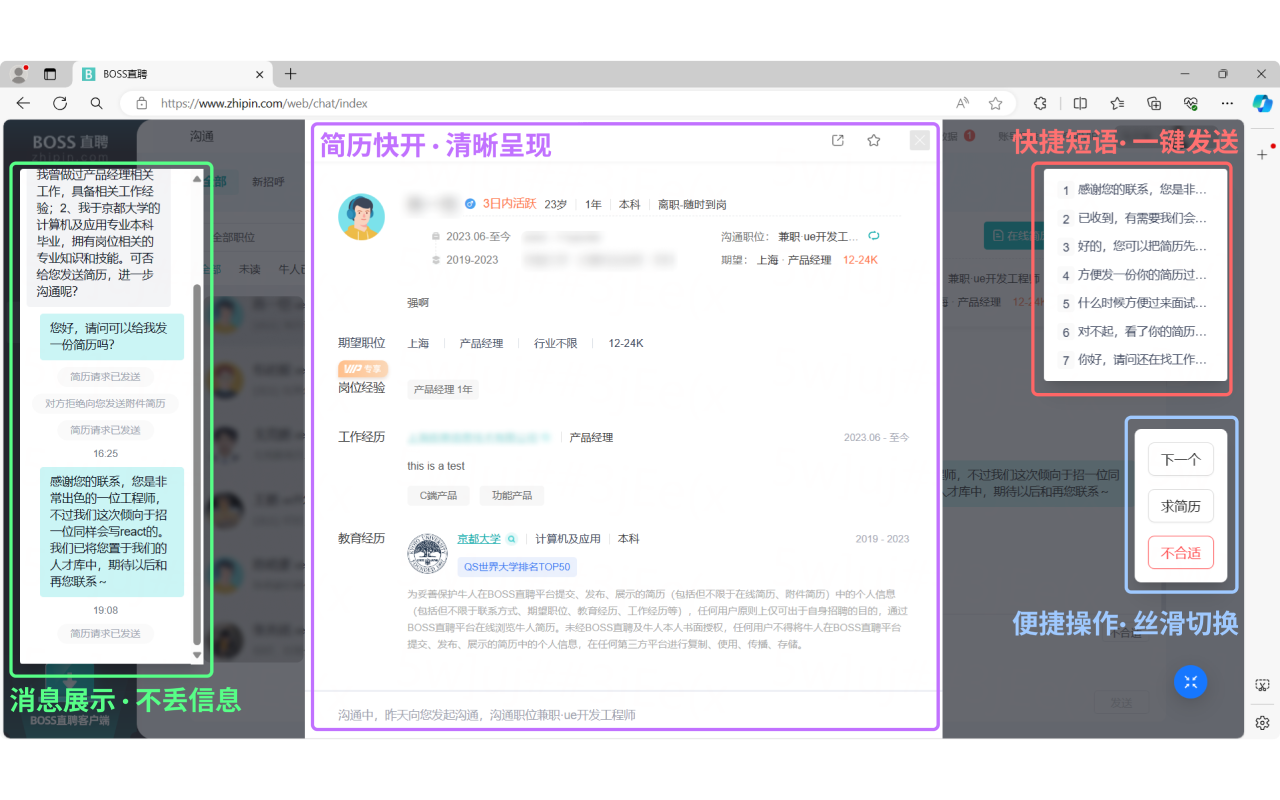The height and width of the screenshot is (800, 1280).
Task: Star the candidate resume as favorite
Action: pyautogui.click(x=873, y=140)
